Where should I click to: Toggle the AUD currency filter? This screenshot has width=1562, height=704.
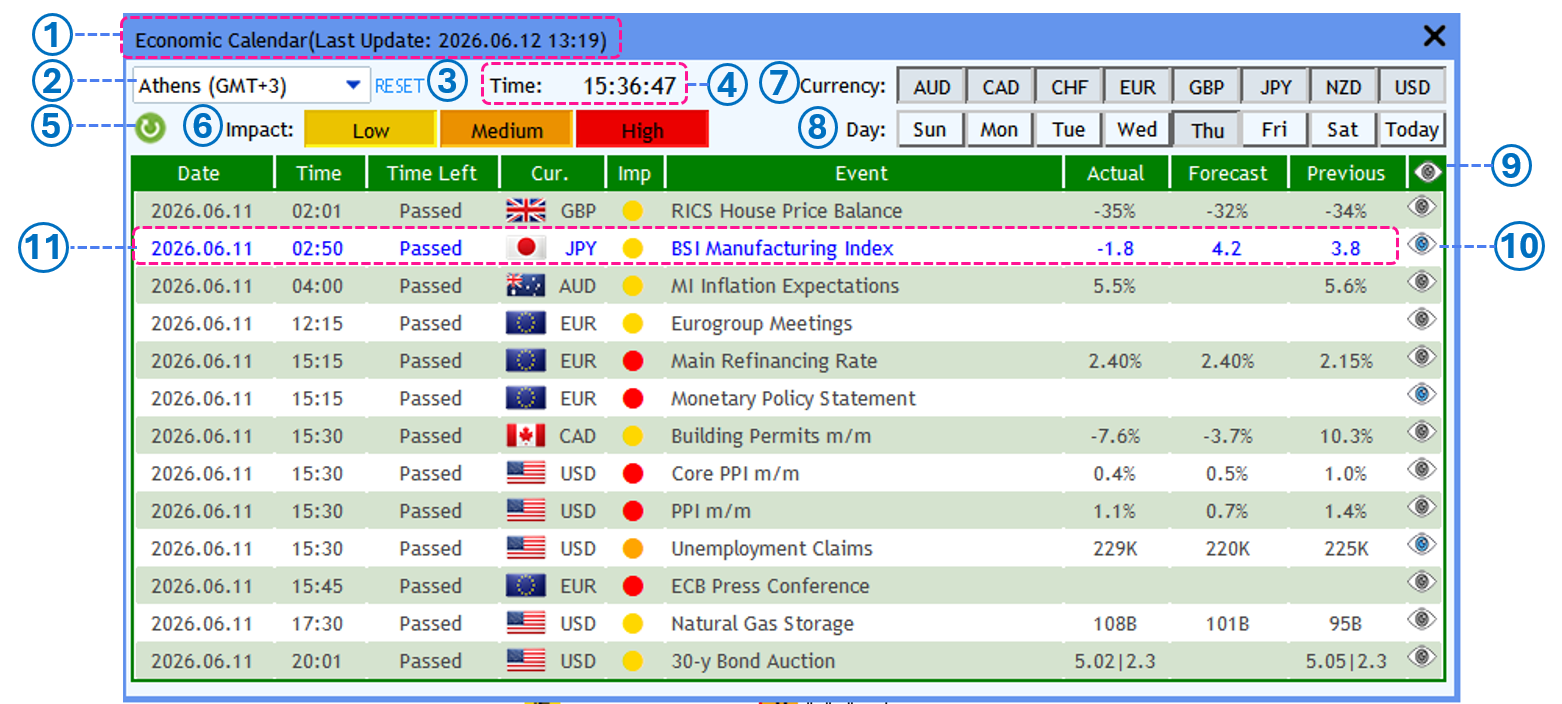point(932,87)
